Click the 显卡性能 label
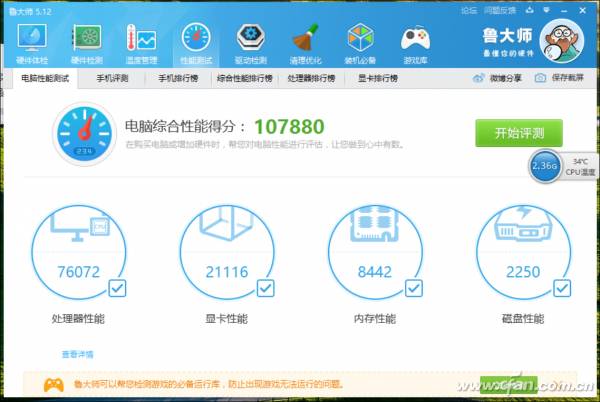Viewport: 600px width, 402px height. coord(227,319)
